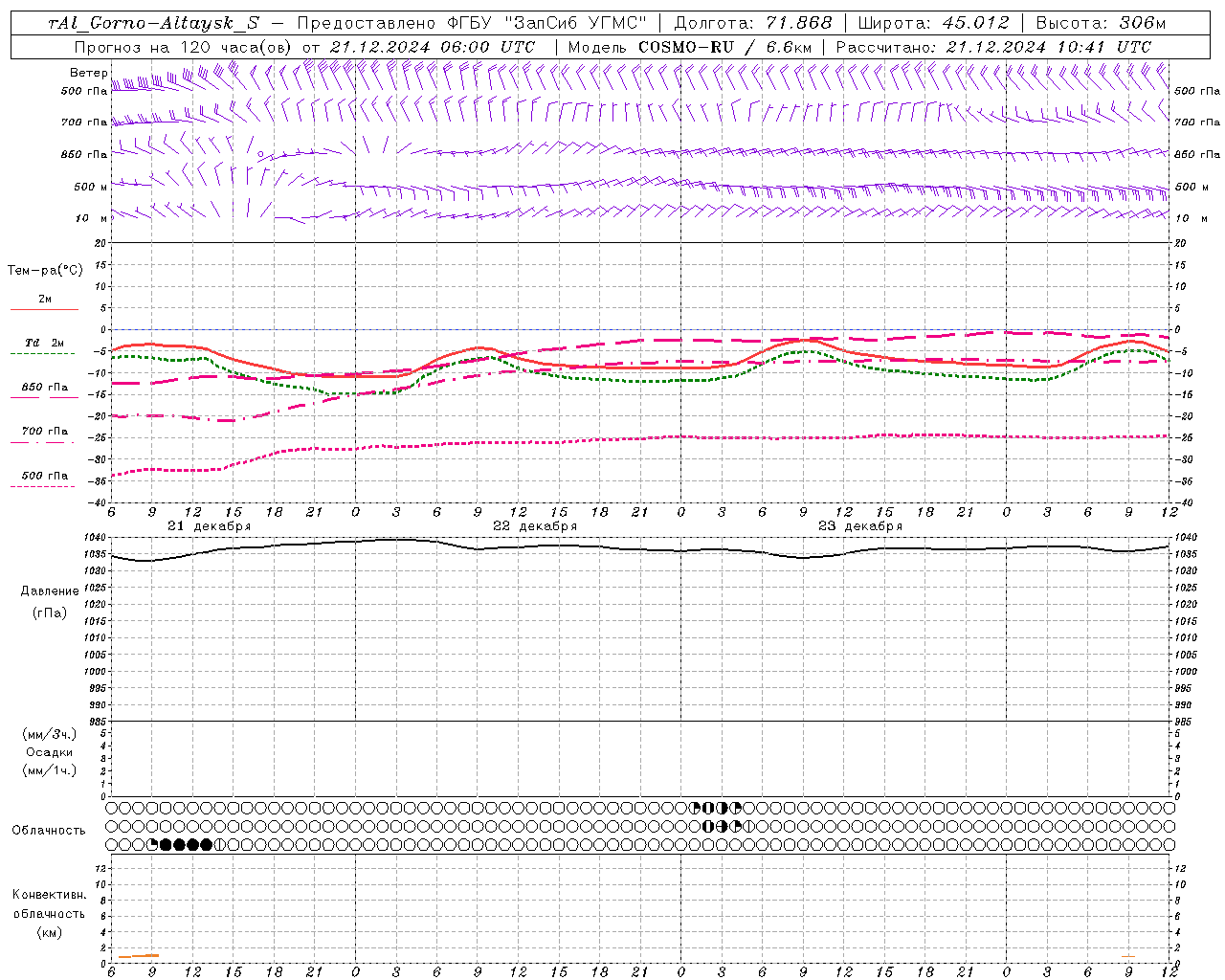
Task: Click the dash-dot line sample under 700 гПа legend
Action: (44, 442)
